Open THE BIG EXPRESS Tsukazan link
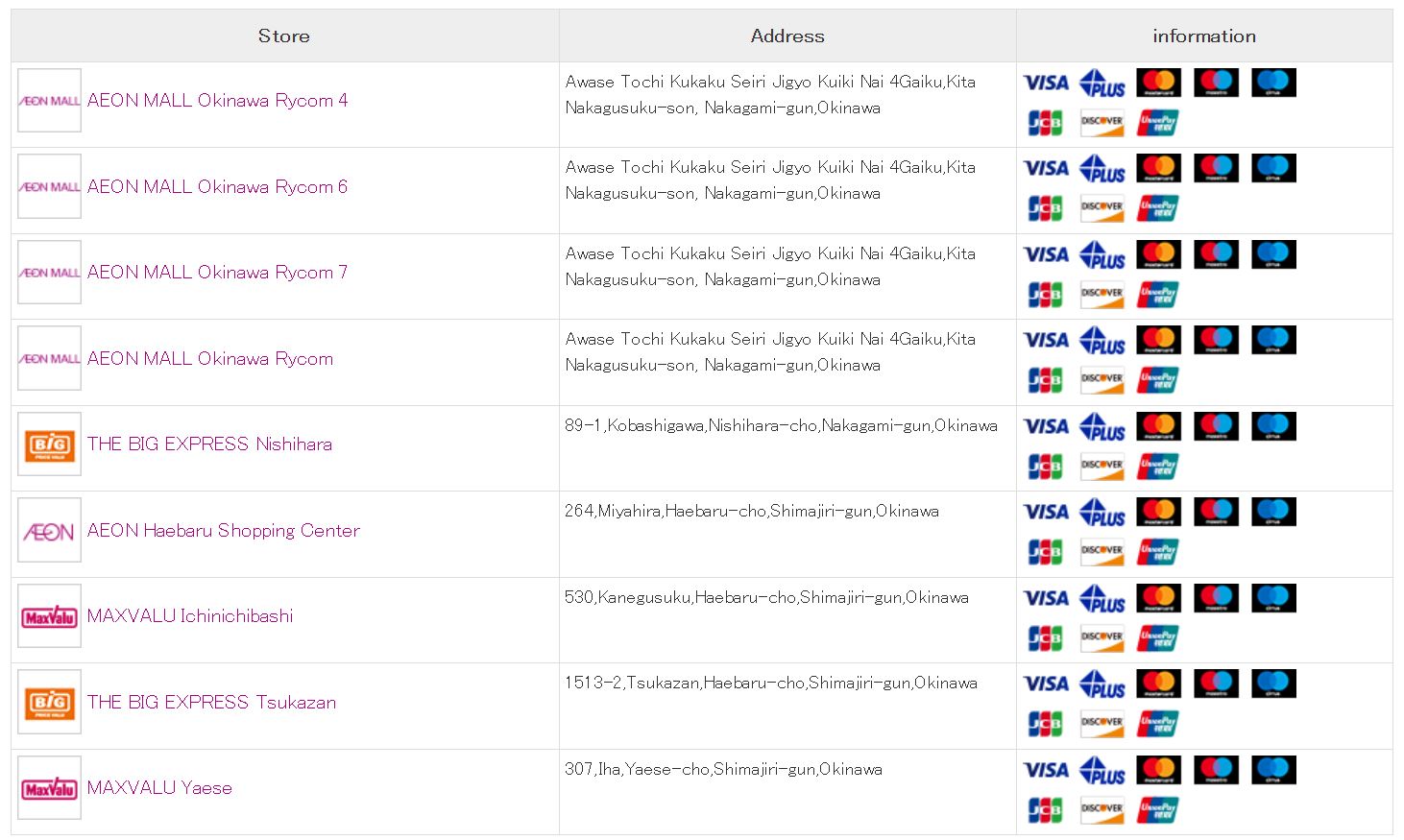The height and width of the screenshot is (840, 1404). point(212,702)
